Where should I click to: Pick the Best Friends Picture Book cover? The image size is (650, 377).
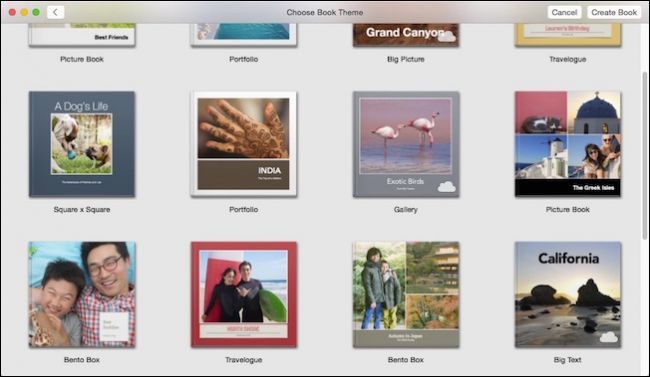[x=82, y=35]
